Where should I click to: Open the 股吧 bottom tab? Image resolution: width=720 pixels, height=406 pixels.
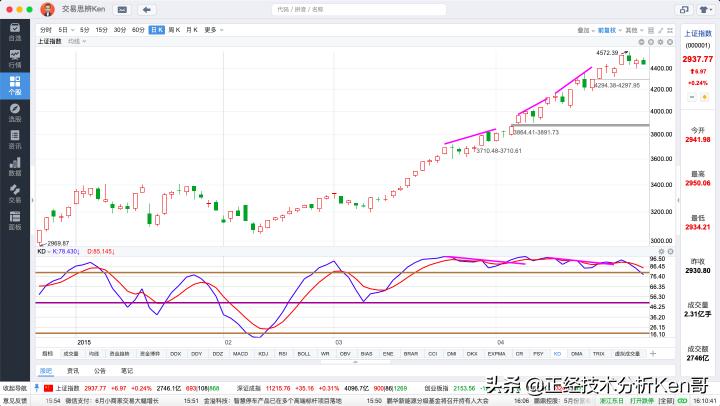(46, 371)
